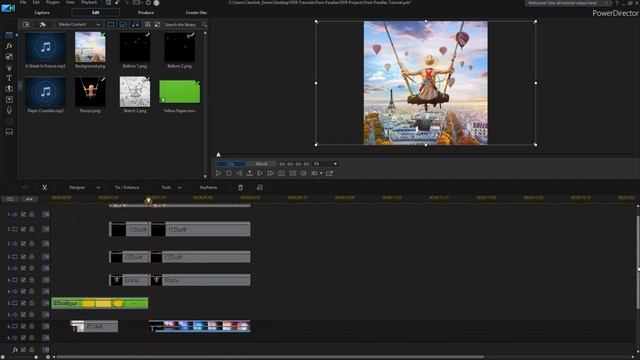The height and width of the screenshot is (360, 640).
Task: Toggle video media filter in library
Action: [111, 24]
